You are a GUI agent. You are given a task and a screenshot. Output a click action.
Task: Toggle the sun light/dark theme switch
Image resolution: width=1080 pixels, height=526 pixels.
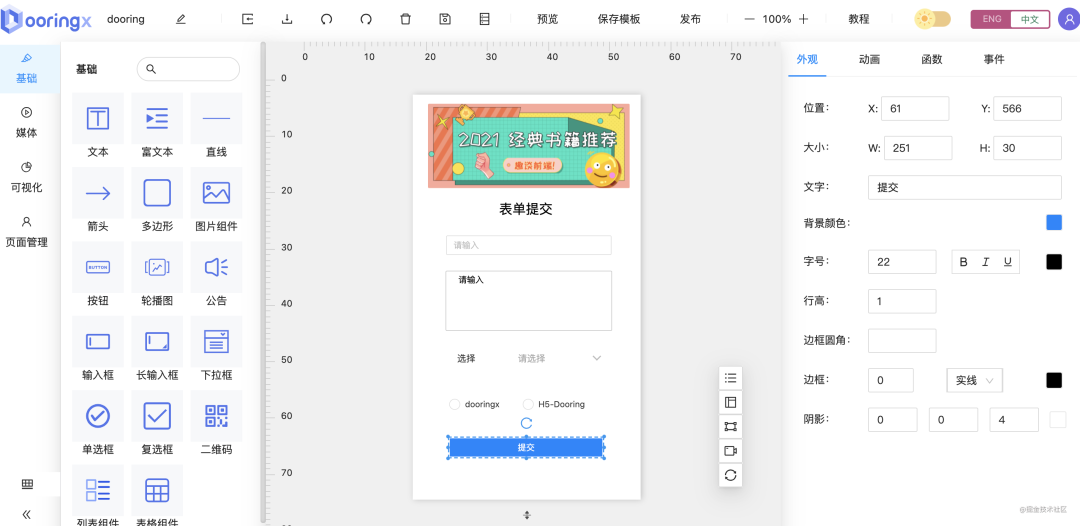point(933,19)
